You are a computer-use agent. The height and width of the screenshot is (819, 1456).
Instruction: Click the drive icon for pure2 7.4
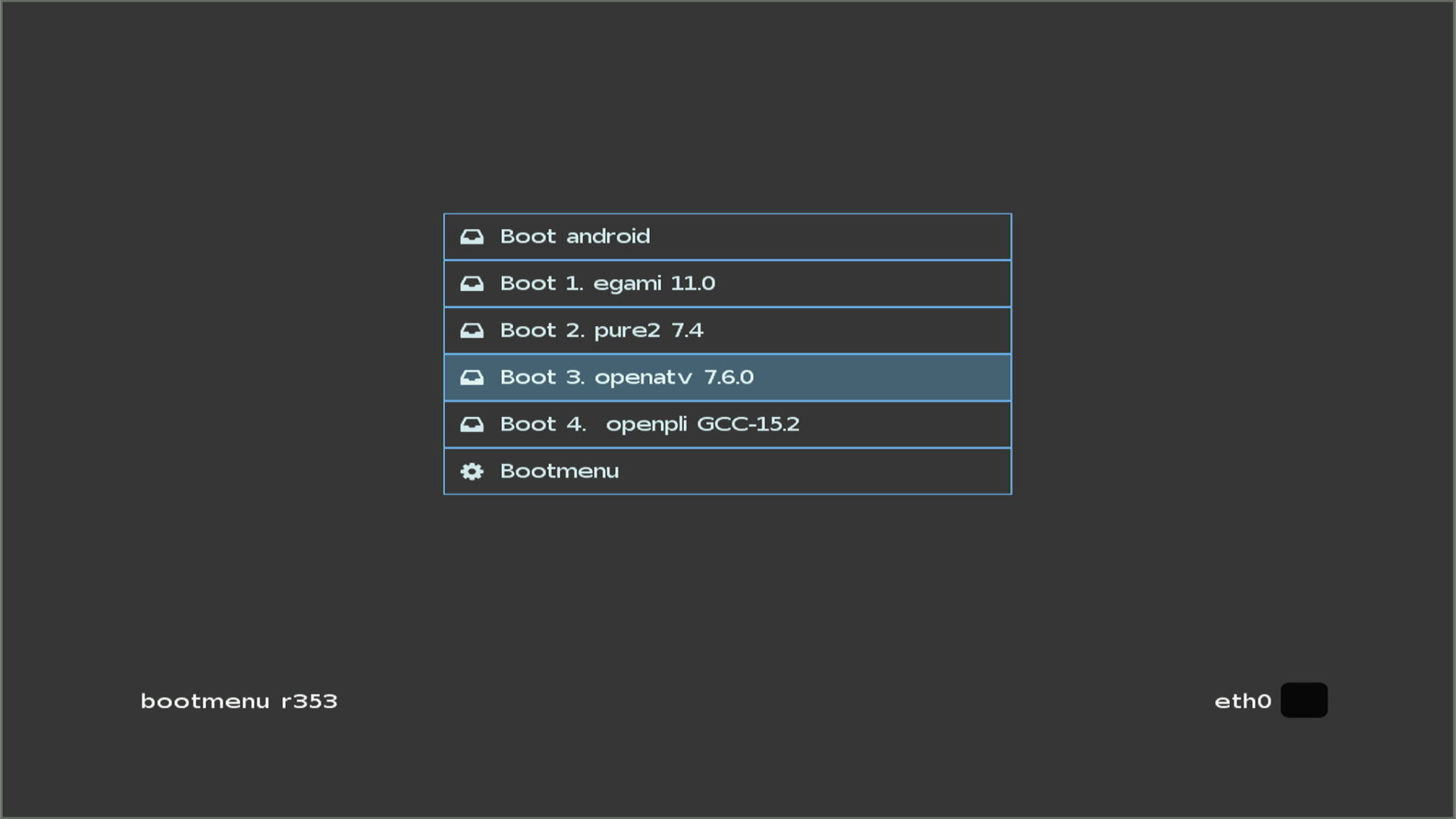click(x=472, y=331)
